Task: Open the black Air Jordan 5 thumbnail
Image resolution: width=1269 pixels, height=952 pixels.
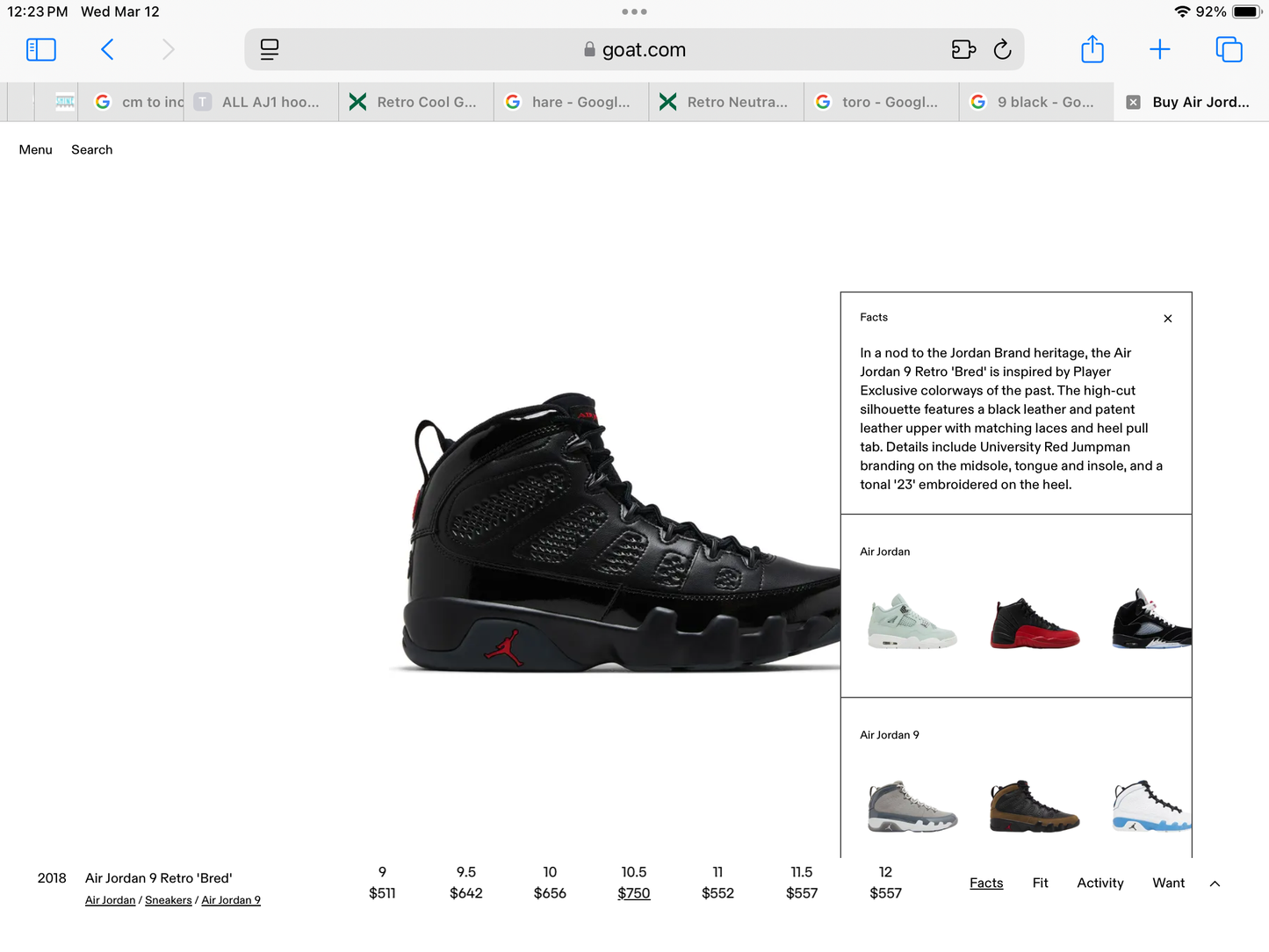Action: click(1152, 619)
